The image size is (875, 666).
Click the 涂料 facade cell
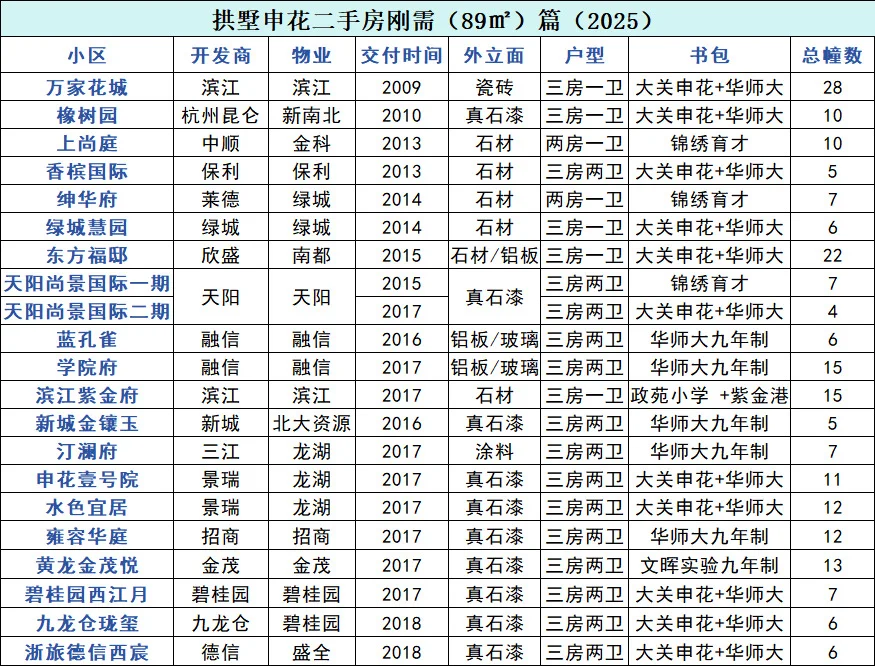[x=494, y=451]
